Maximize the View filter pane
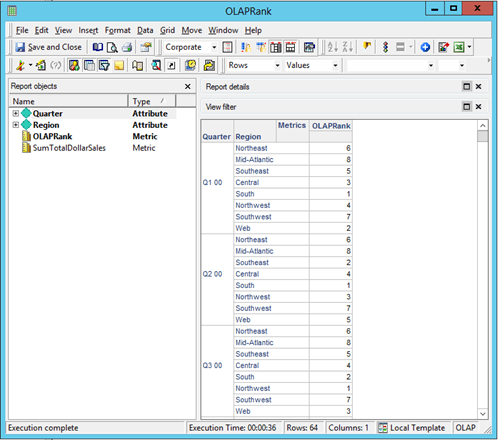The width and height of the screenshot is (498, 440). pyautogui.click(x=467, y=107)
